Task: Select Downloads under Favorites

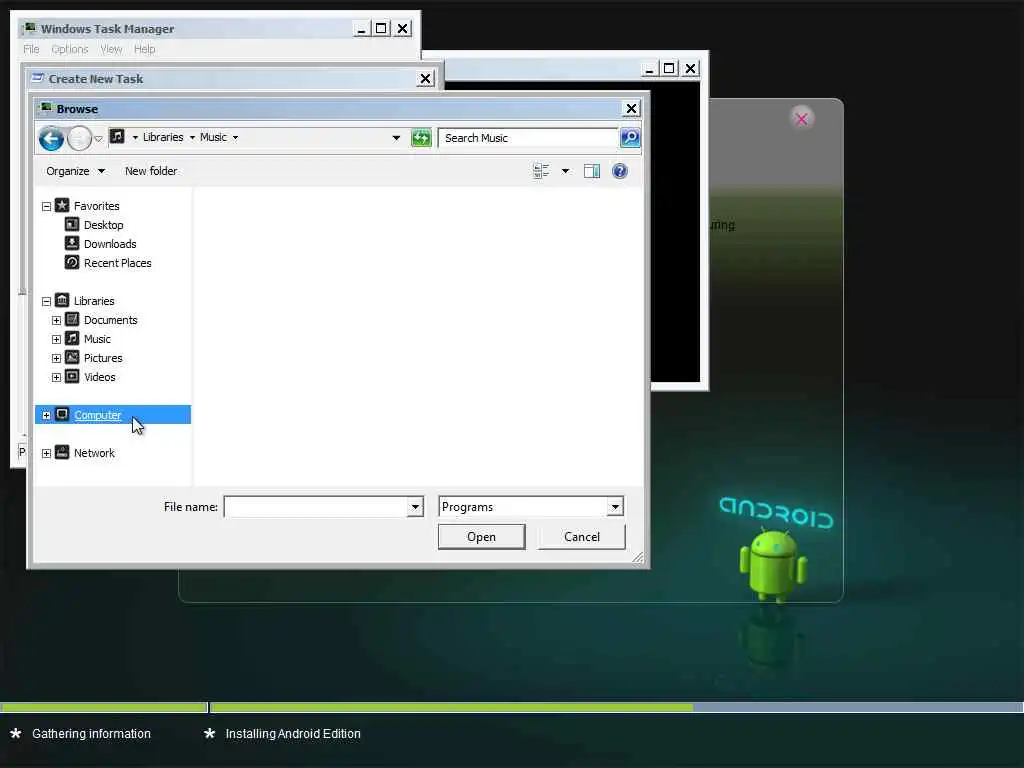Action: pos(110,244)
